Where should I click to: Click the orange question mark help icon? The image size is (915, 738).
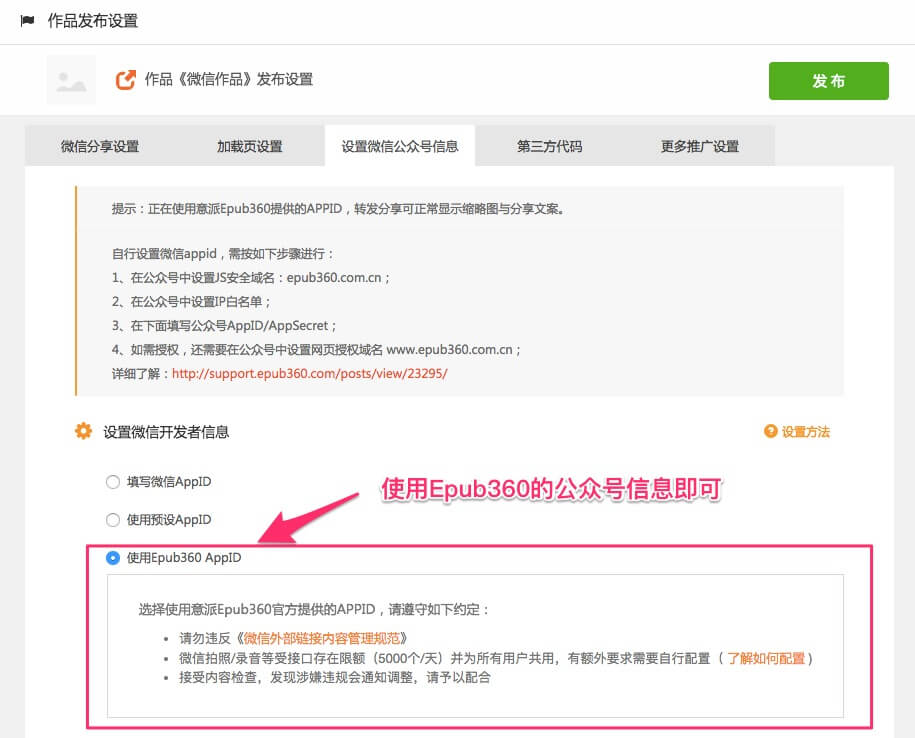(770, 432)
